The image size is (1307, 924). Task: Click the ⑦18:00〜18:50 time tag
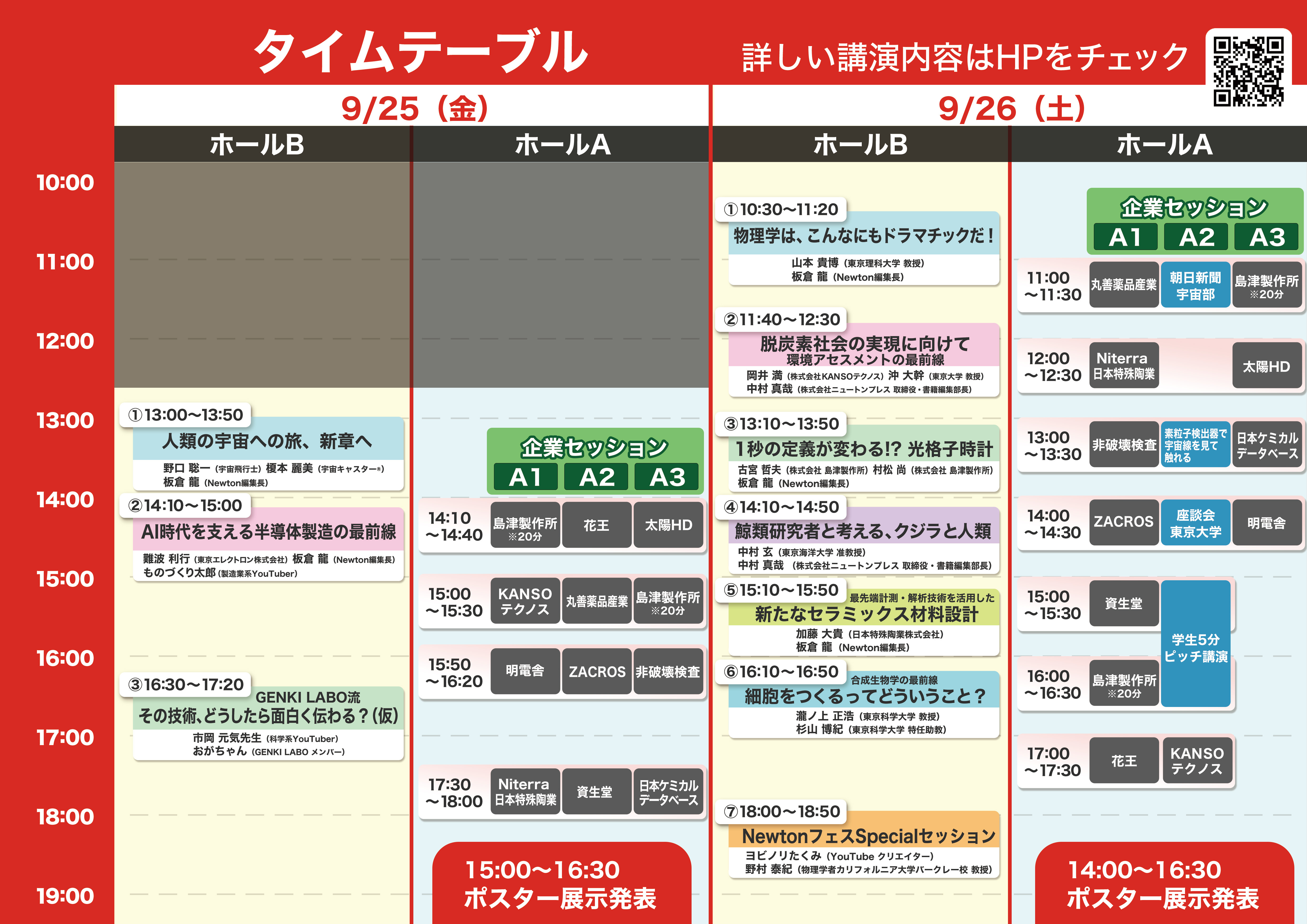(781, 811)
